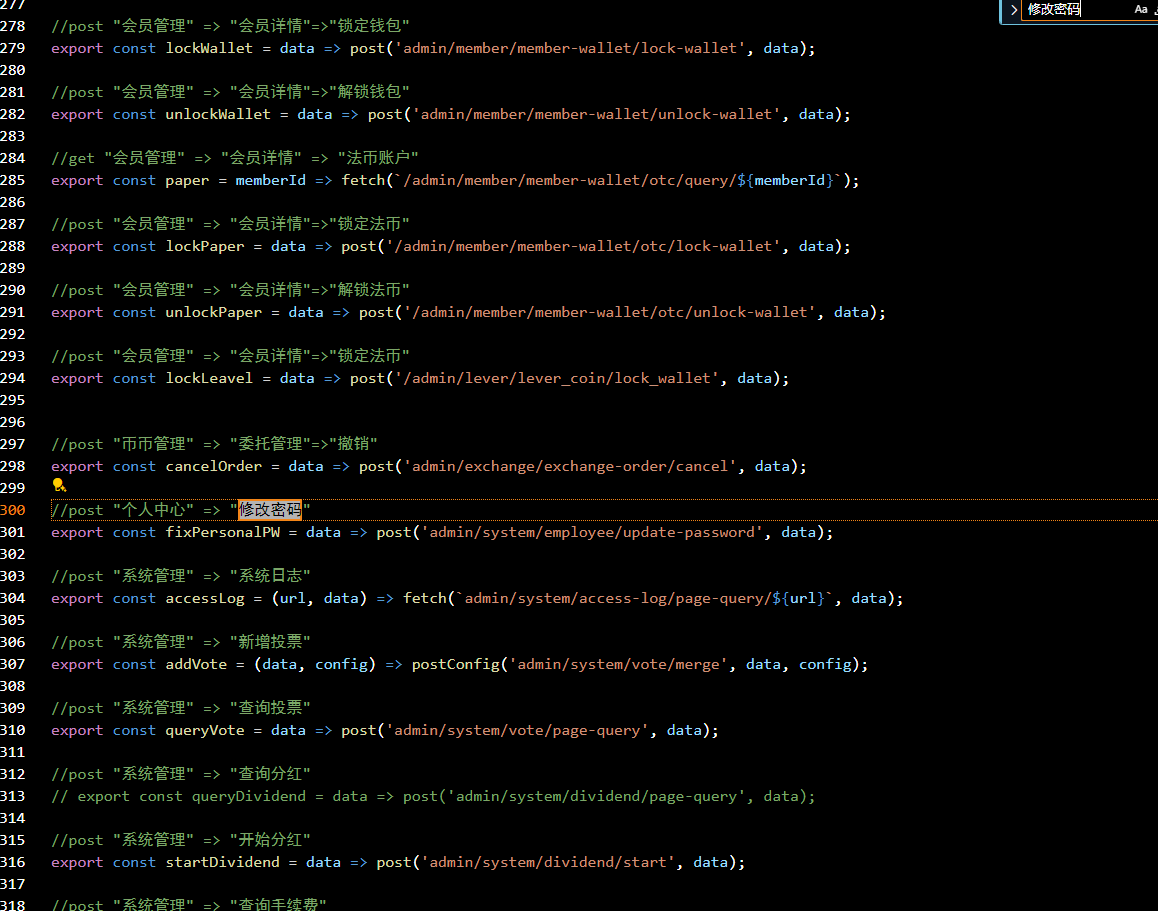Expand the replace row in find widget

coord(1013,10)
